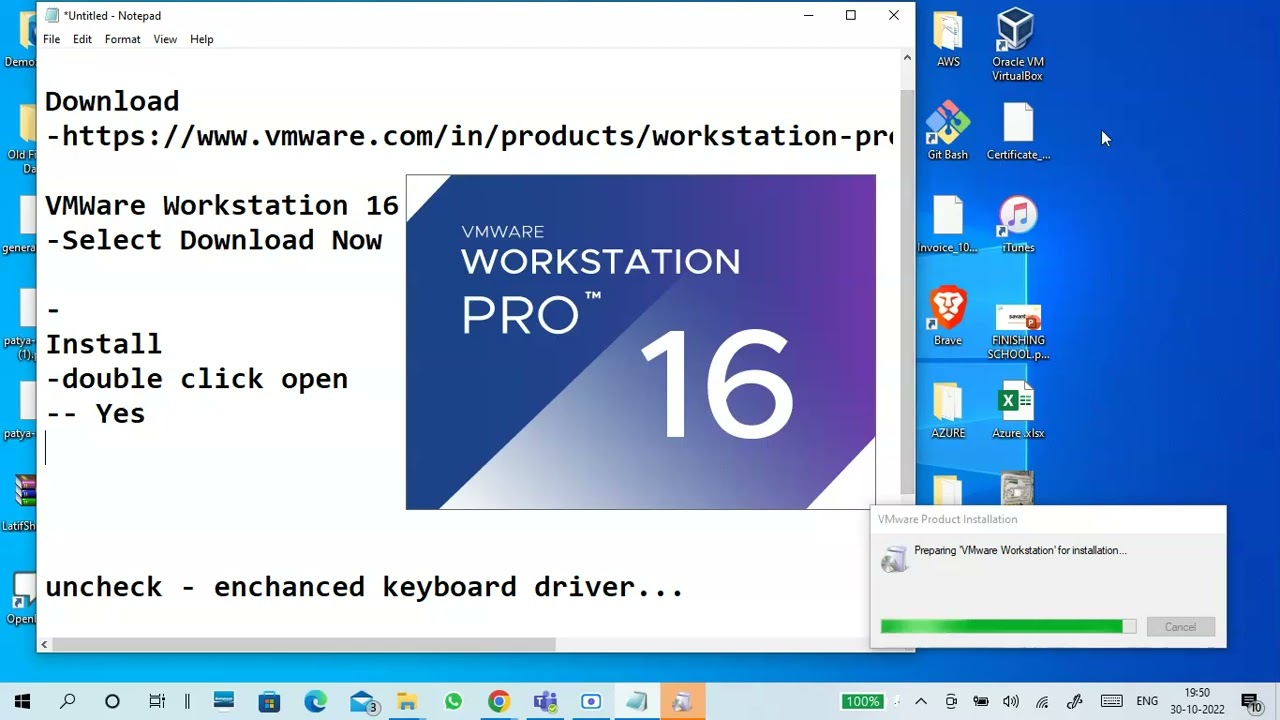Open taskbar Search
The width and height of the screenshot is (1280, 720).
(67, 702)
